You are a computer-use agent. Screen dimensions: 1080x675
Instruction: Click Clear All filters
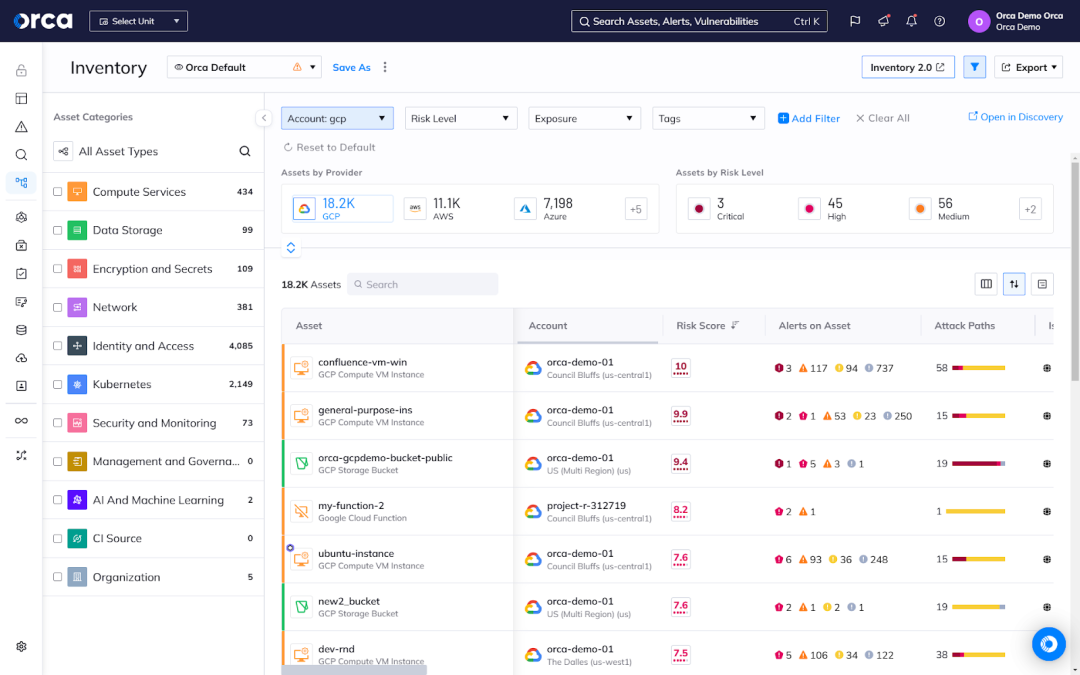point(882,118)
